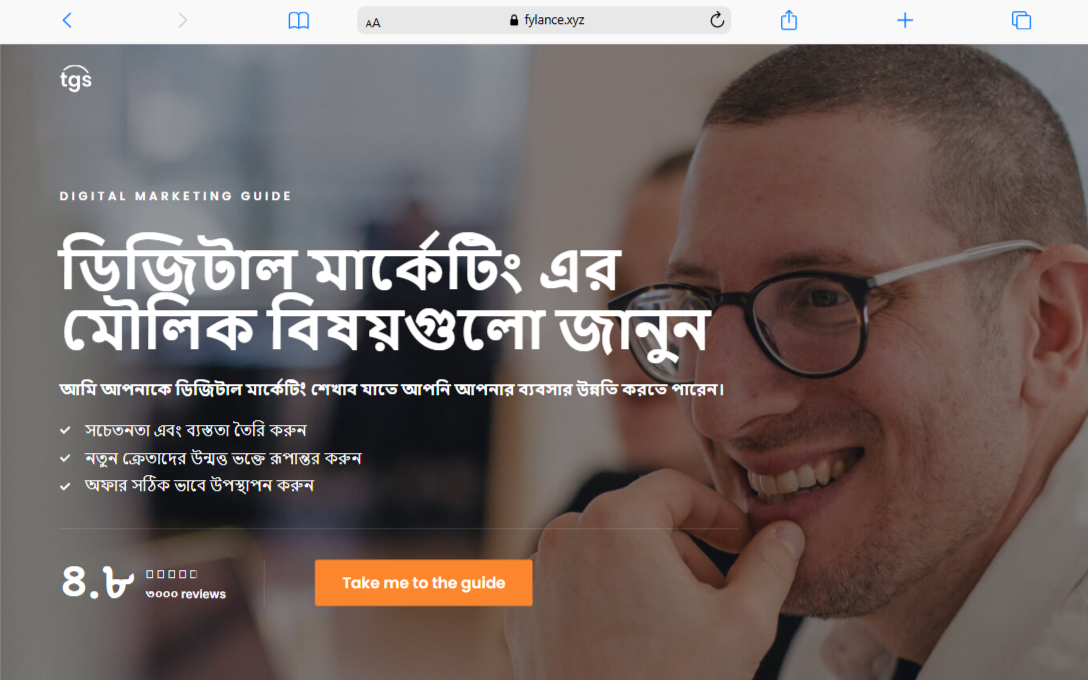Add a new tab with the plus icon
1088x680 pixels.
(905, 20)
